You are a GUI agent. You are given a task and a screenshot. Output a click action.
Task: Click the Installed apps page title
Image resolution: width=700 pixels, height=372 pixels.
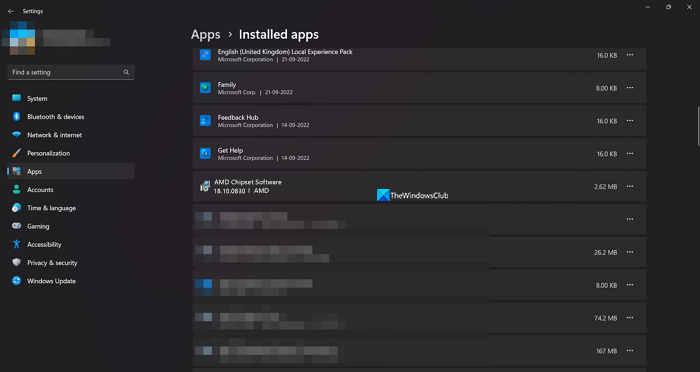279,34
